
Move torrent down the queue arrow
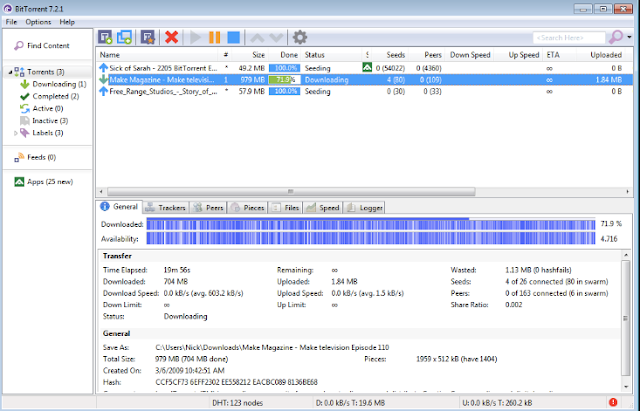[x=276, y=38]
